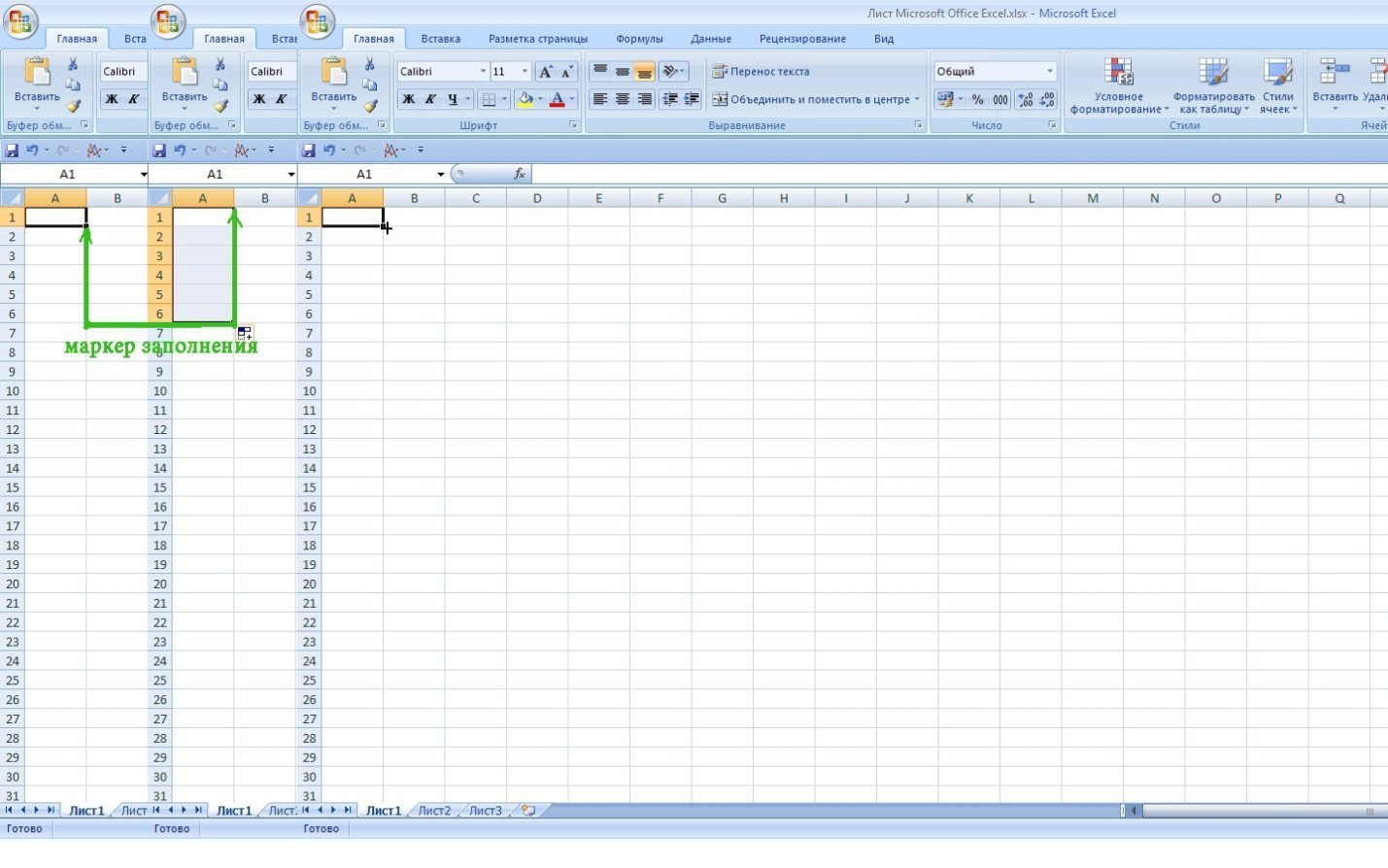Open the Вставка ribbon tab
The width and height of the screenshot is (1388, 868).
[x=440, y=39]
